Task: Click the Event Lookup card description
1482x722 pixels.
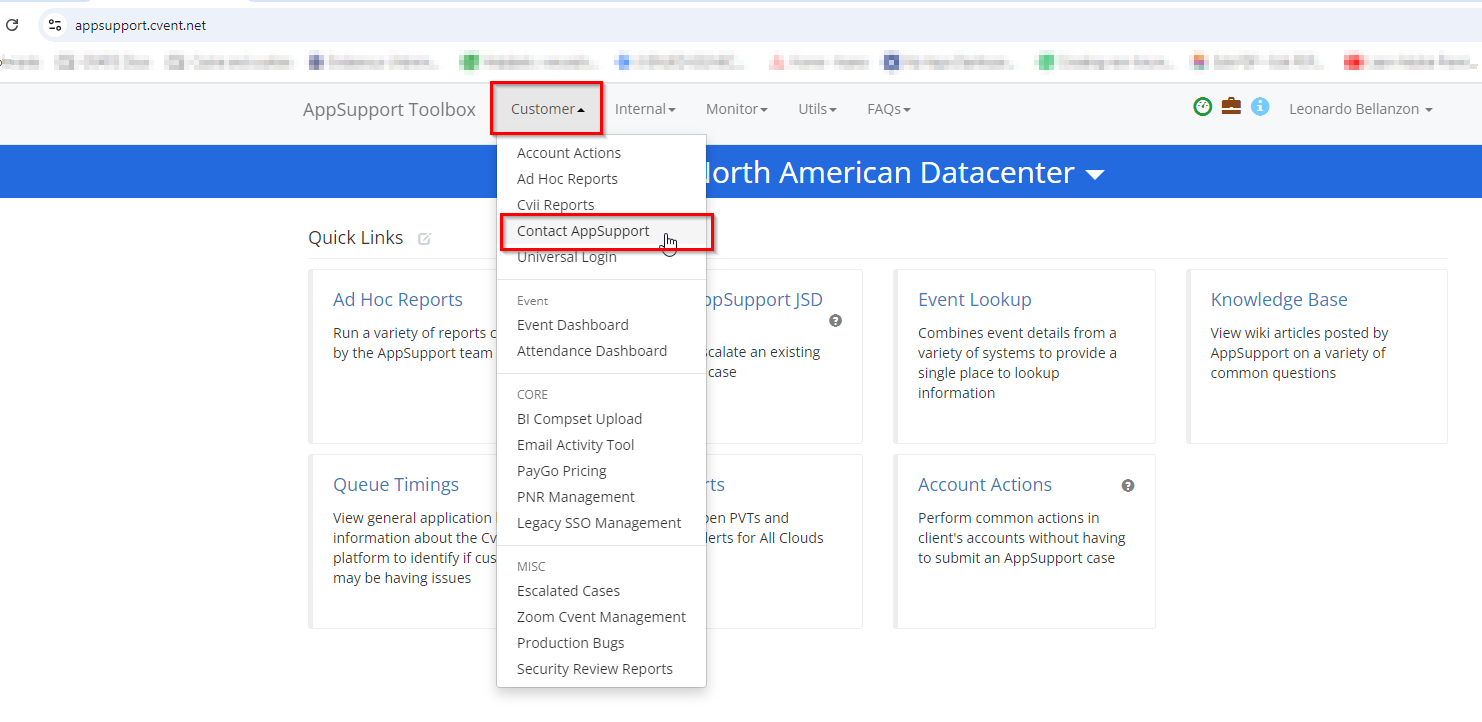Action: click(1017, 363)
